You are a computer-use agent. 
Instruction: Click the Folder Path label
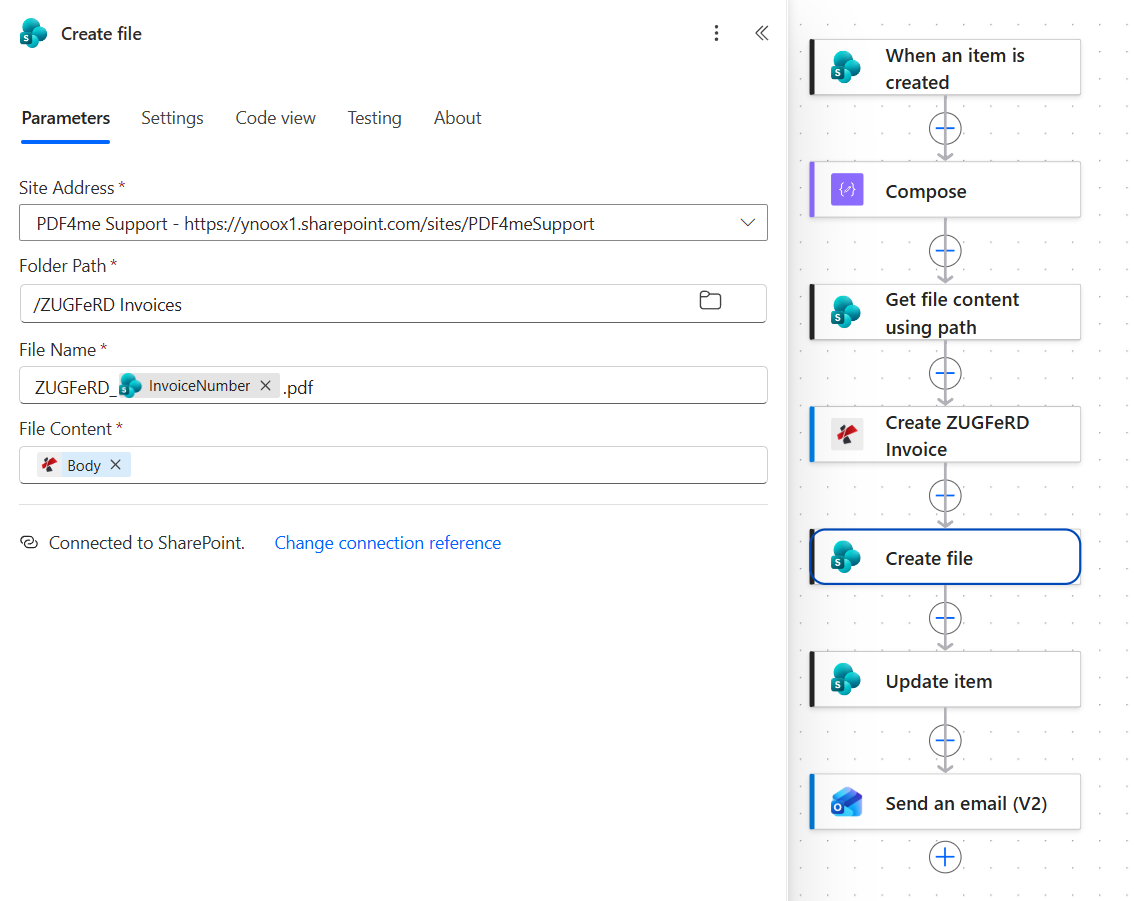click(62, 265)
